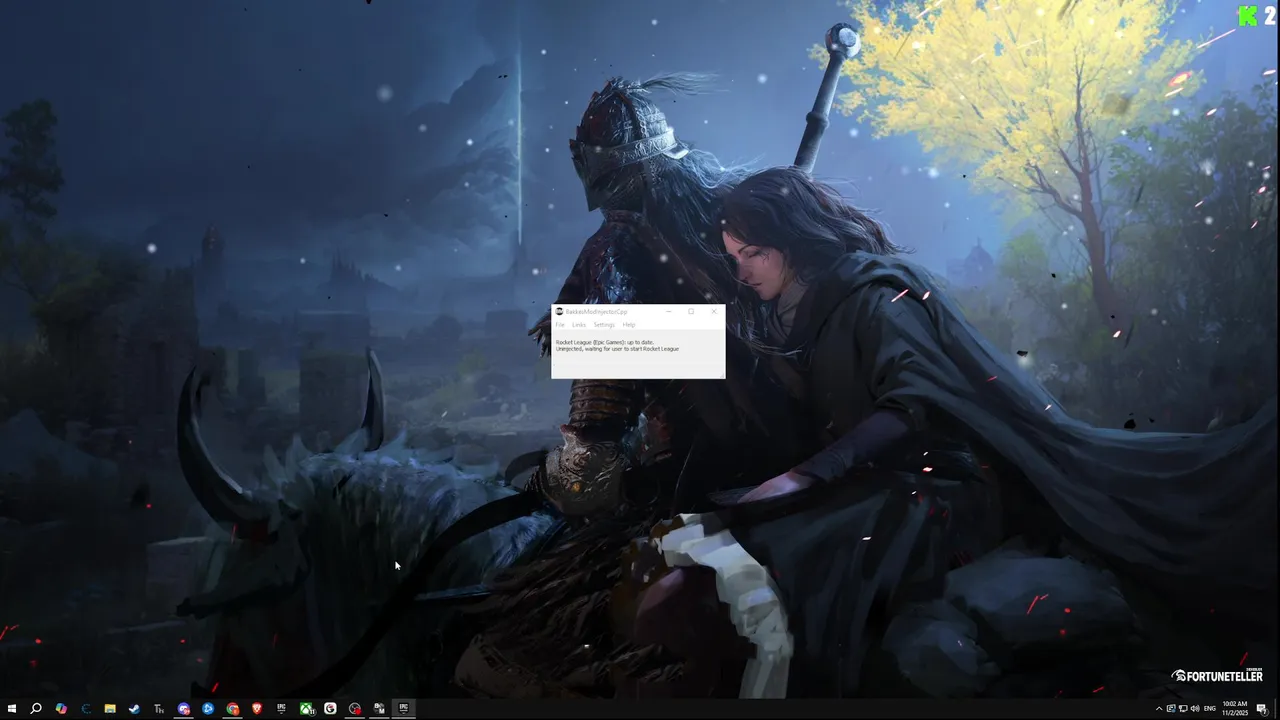This screenshot has width=1280, height=720.
Task: Open the Links menu in BakkesModInjectorCpp
Action: coord(579,325)
